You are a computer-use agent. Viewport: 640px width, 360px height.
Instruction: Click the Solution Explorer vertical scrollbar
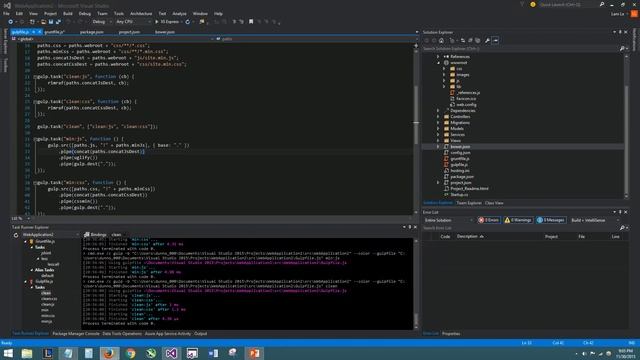(626, 127)
